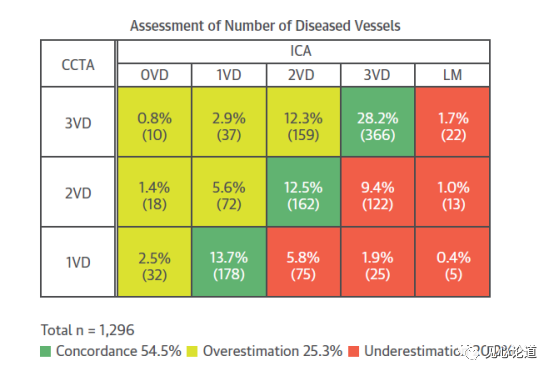The width and height of the screenshot is (554, 376).
Task: Click the red Underestimation legend swatch
Action: [354, 351]
